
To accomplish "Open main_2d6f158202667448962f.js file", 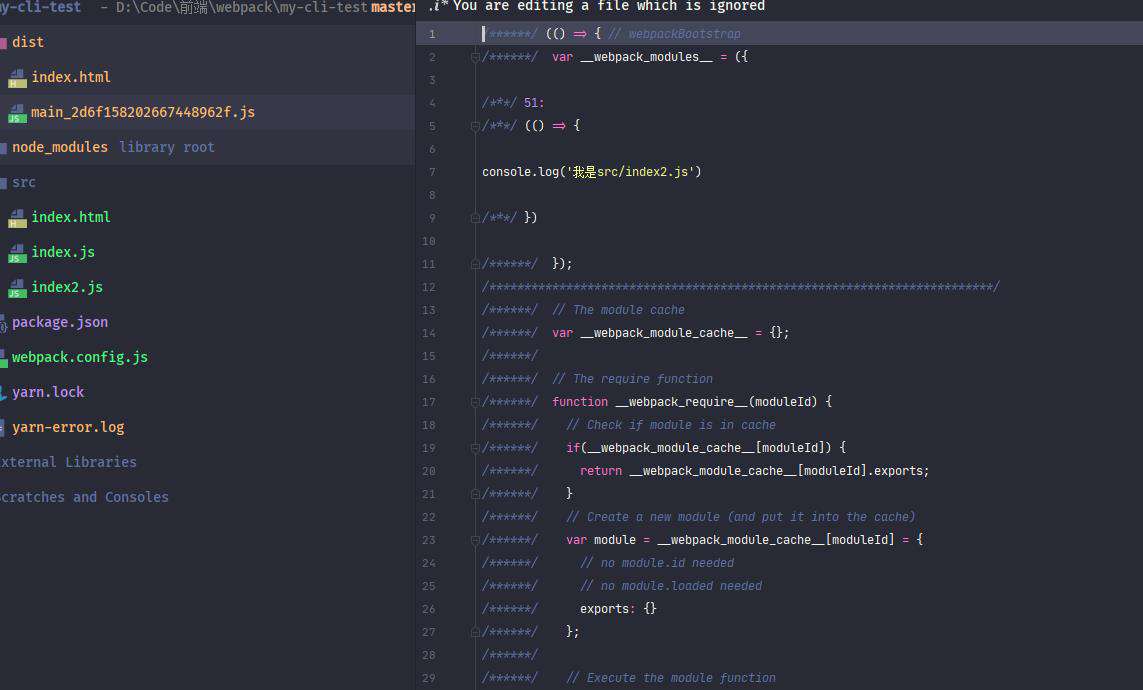I will 143,112.
